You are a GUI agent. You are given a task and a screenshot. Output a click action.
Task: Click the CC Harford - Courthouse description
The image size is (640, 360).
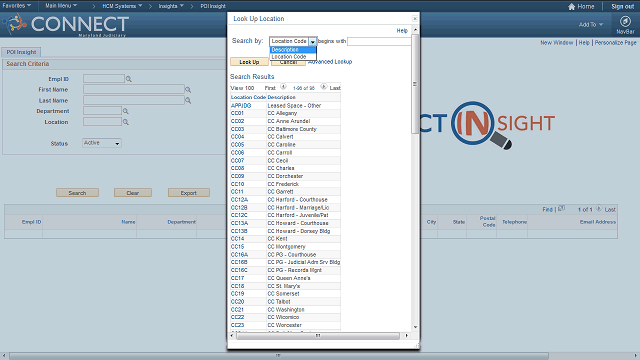[x=297, y=200]
